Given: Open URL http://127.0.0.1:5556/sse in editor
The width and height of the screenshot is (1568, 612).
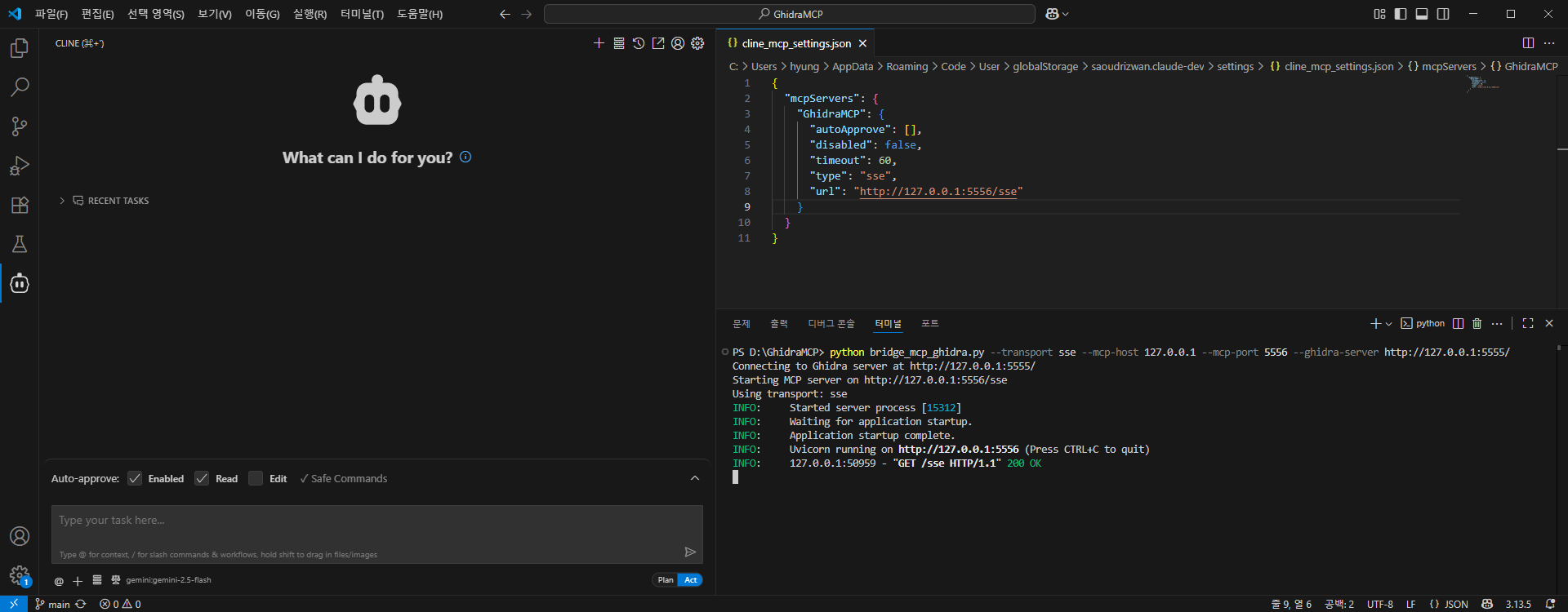Looking at the screenshot, I should [938, 191].
